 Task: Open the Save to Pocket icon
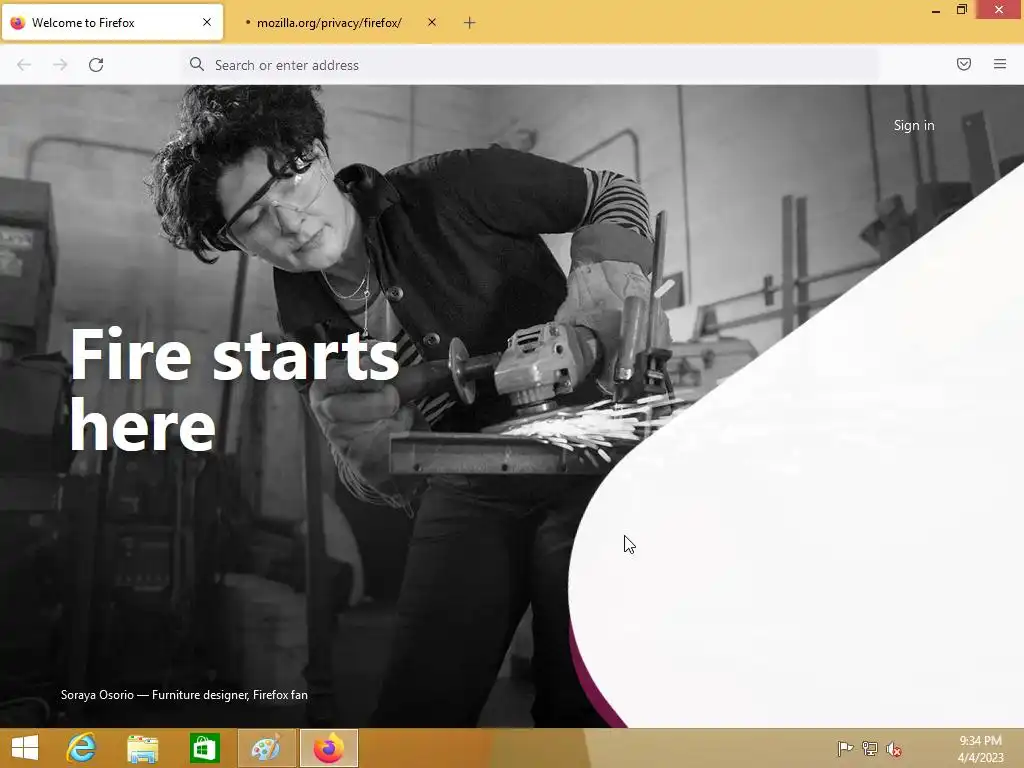tap(964, 64)
